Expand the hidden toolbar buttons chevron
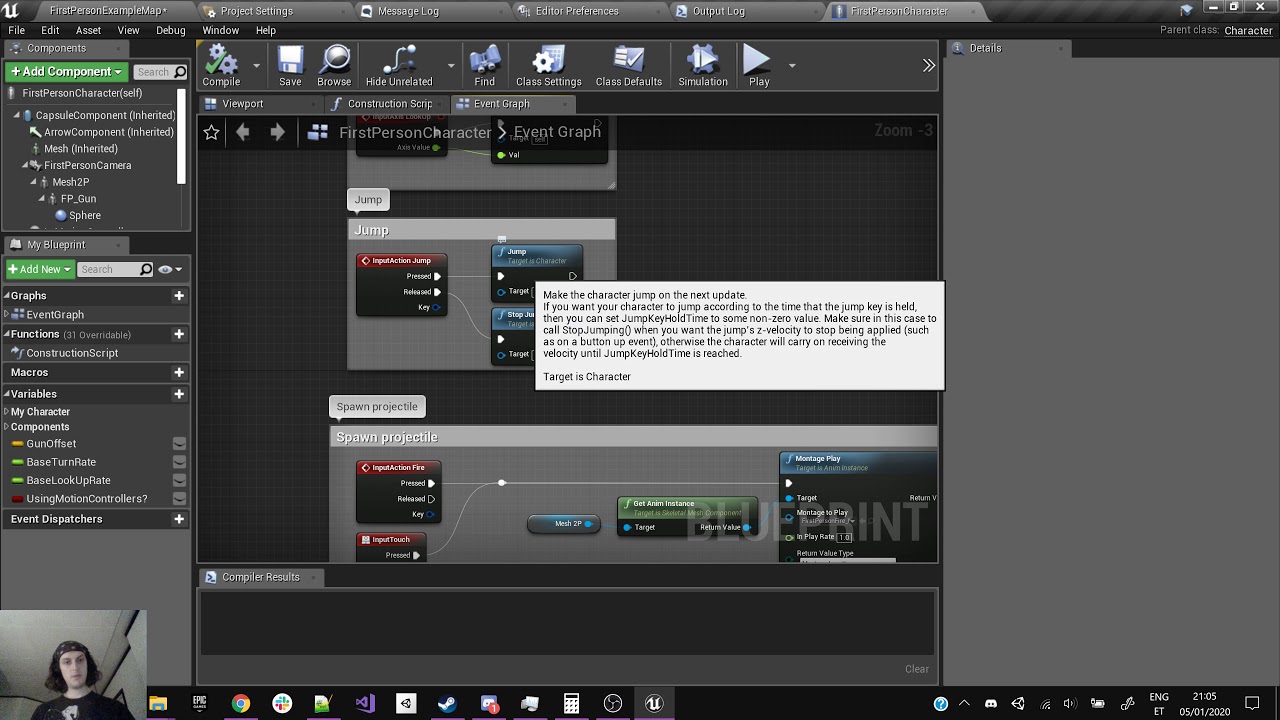 (x=928, y=66)
